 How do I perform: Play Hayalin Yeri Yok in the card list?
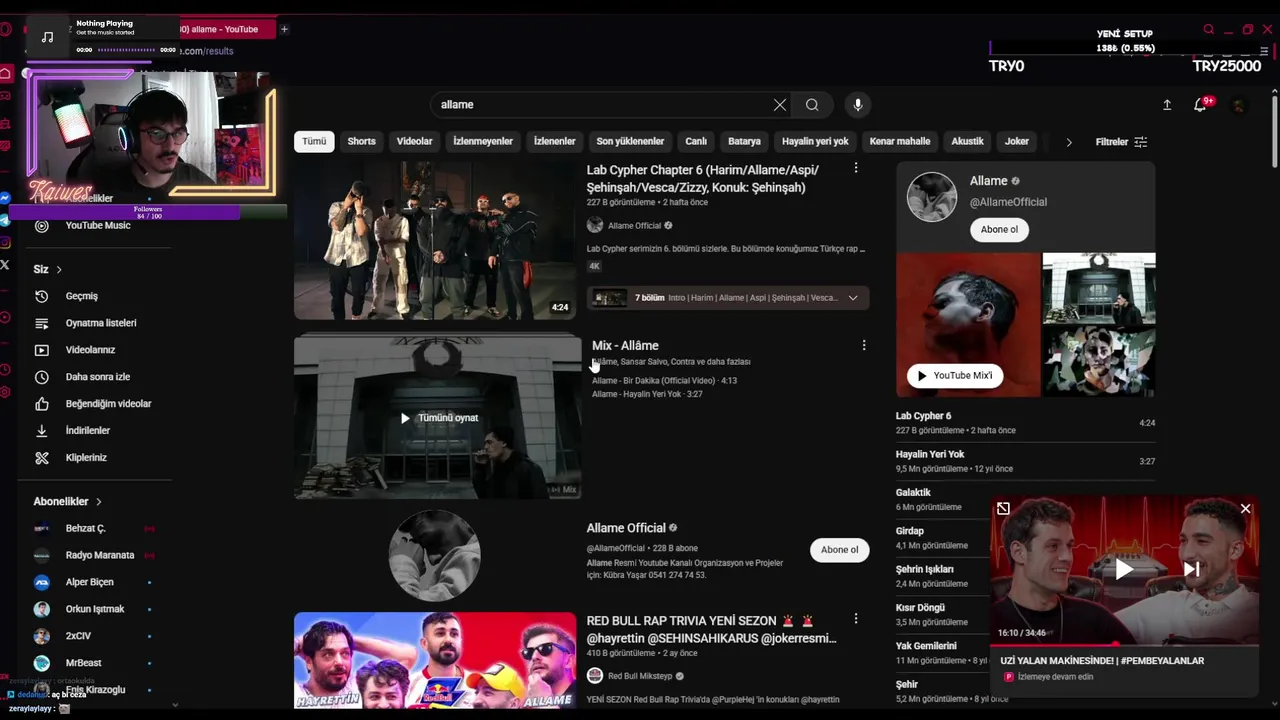click(1025, 461)
